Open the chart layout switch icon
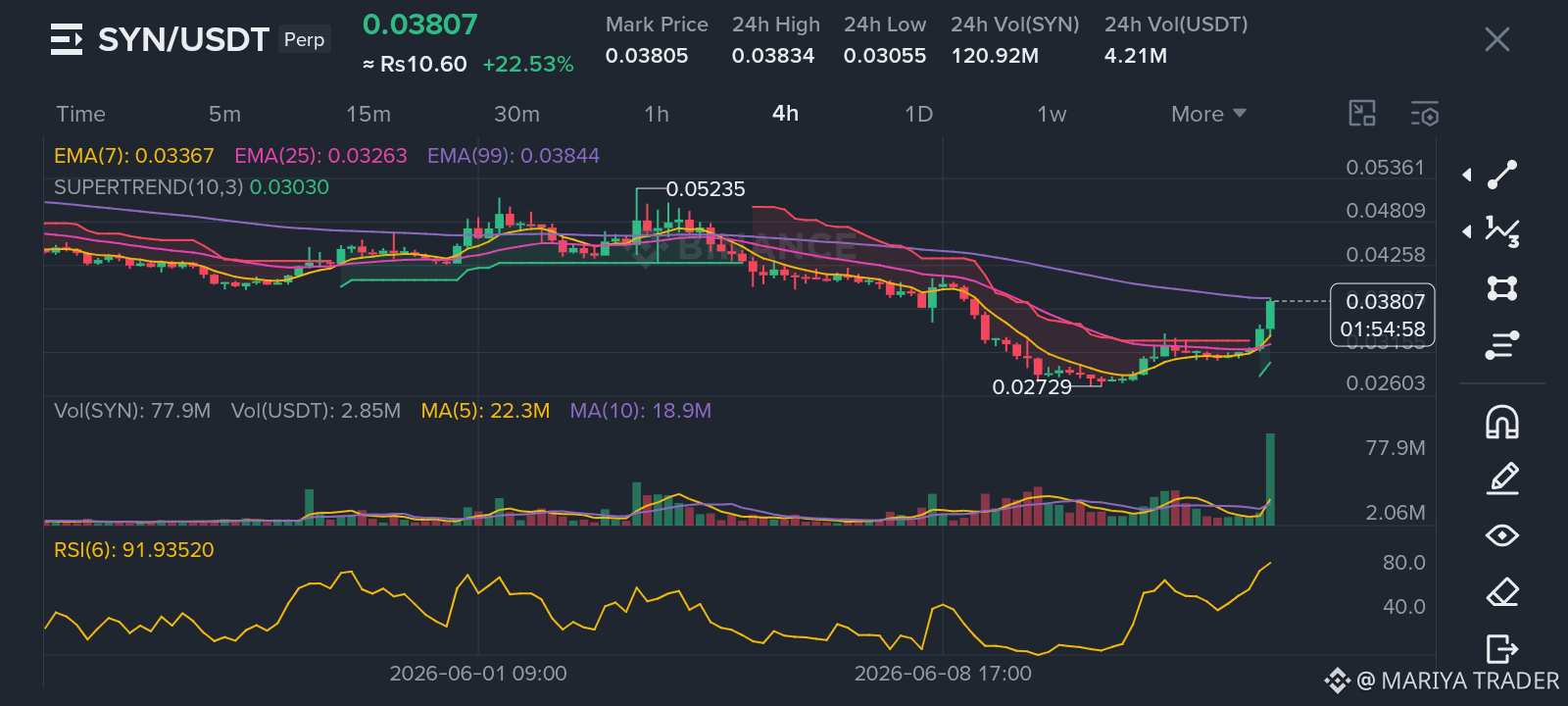Screen dimensions: 1568x706 [1362, 114]
